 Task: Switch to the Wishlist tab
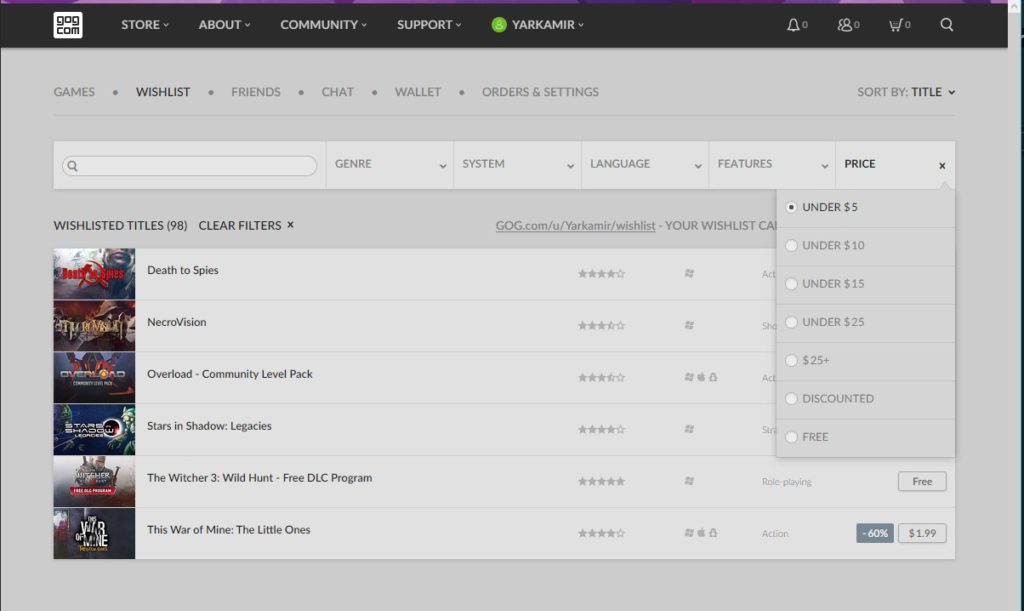163,92
